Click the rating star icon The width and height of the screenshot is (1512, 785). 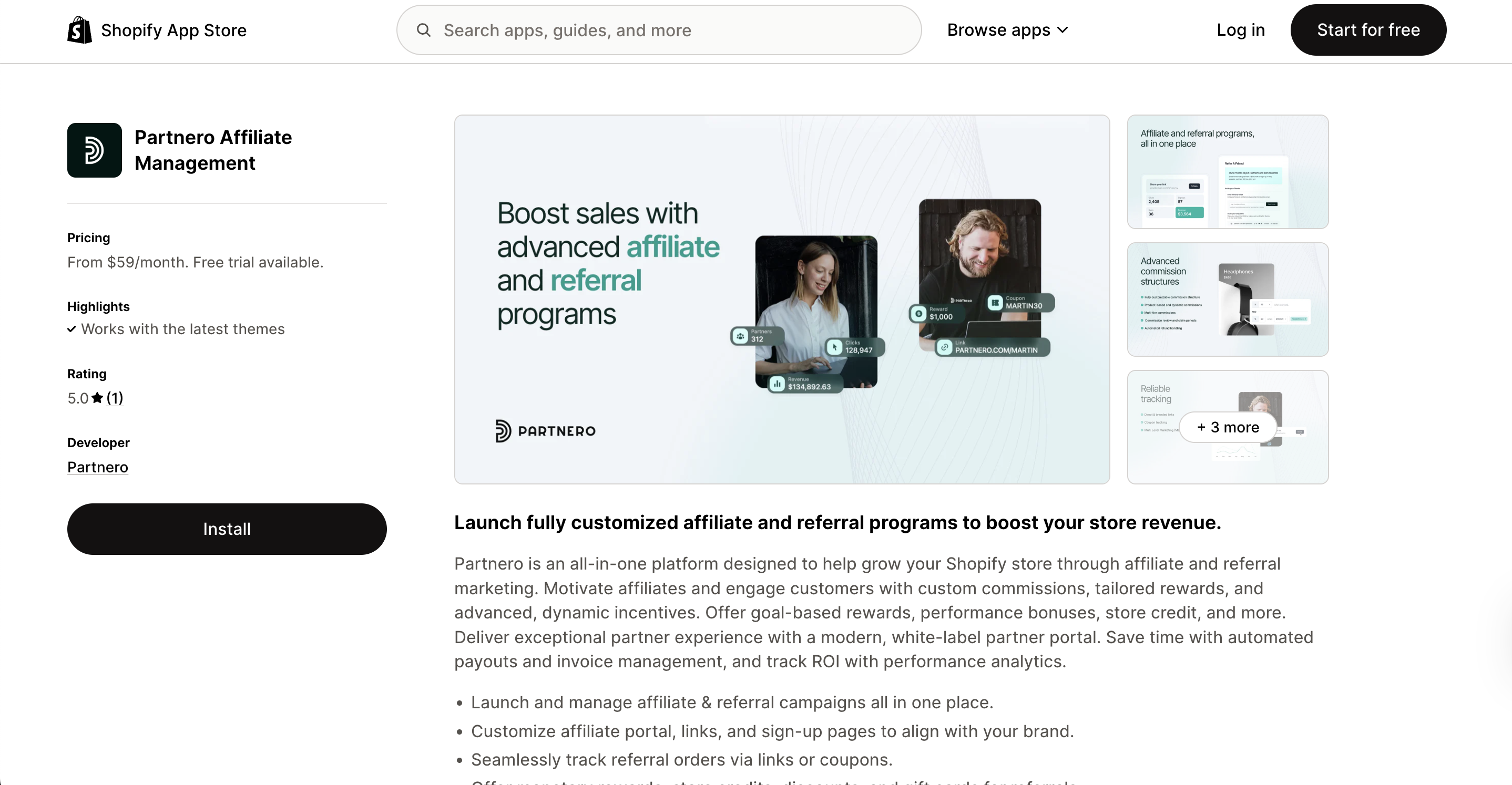[97, 398]
